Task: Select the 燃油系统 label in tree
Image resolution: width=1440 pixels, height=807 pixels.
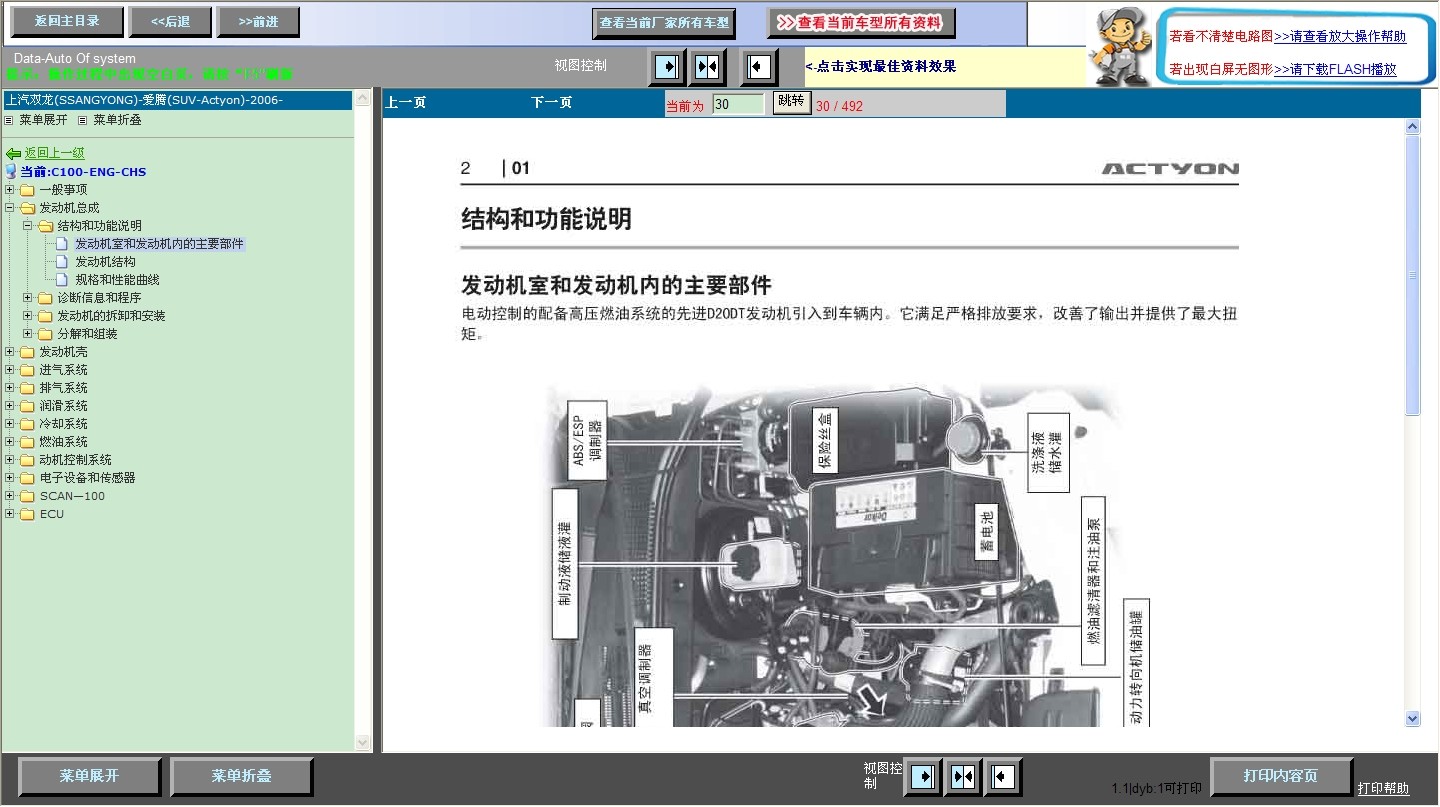Action: point(63,442)
